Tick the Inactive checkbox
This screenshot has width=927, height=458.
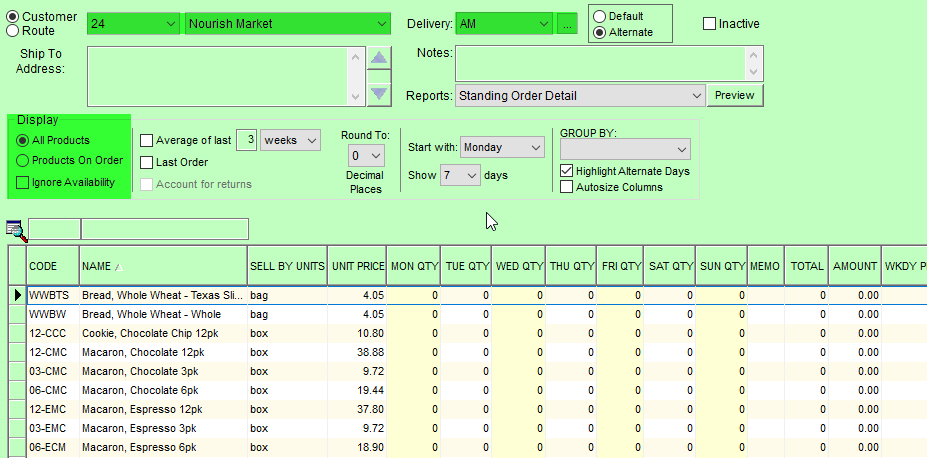[709, 24]
